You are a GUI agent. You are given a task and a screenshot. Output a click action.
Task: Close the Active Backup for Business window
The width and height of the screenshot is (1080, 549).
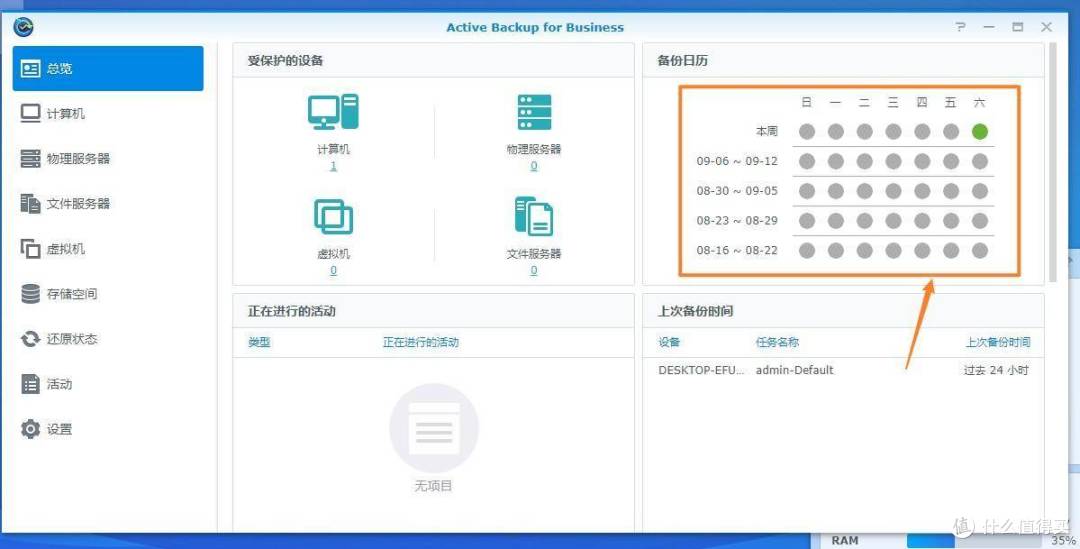1046,27
